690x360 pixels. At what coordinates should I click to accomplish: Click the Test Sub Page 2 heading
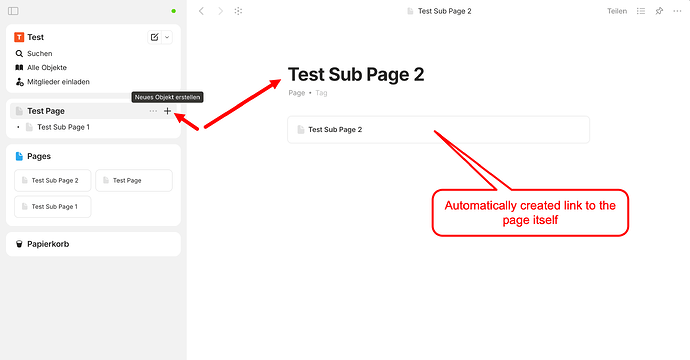tap(356, 74)
